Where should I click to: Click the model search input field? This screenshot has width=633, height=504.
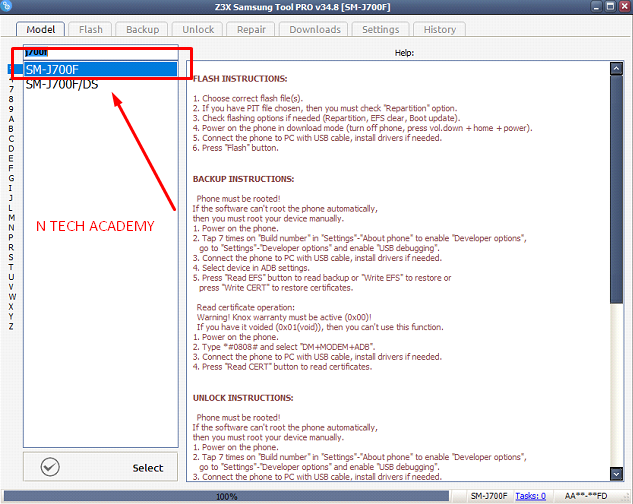coord(101,52)
